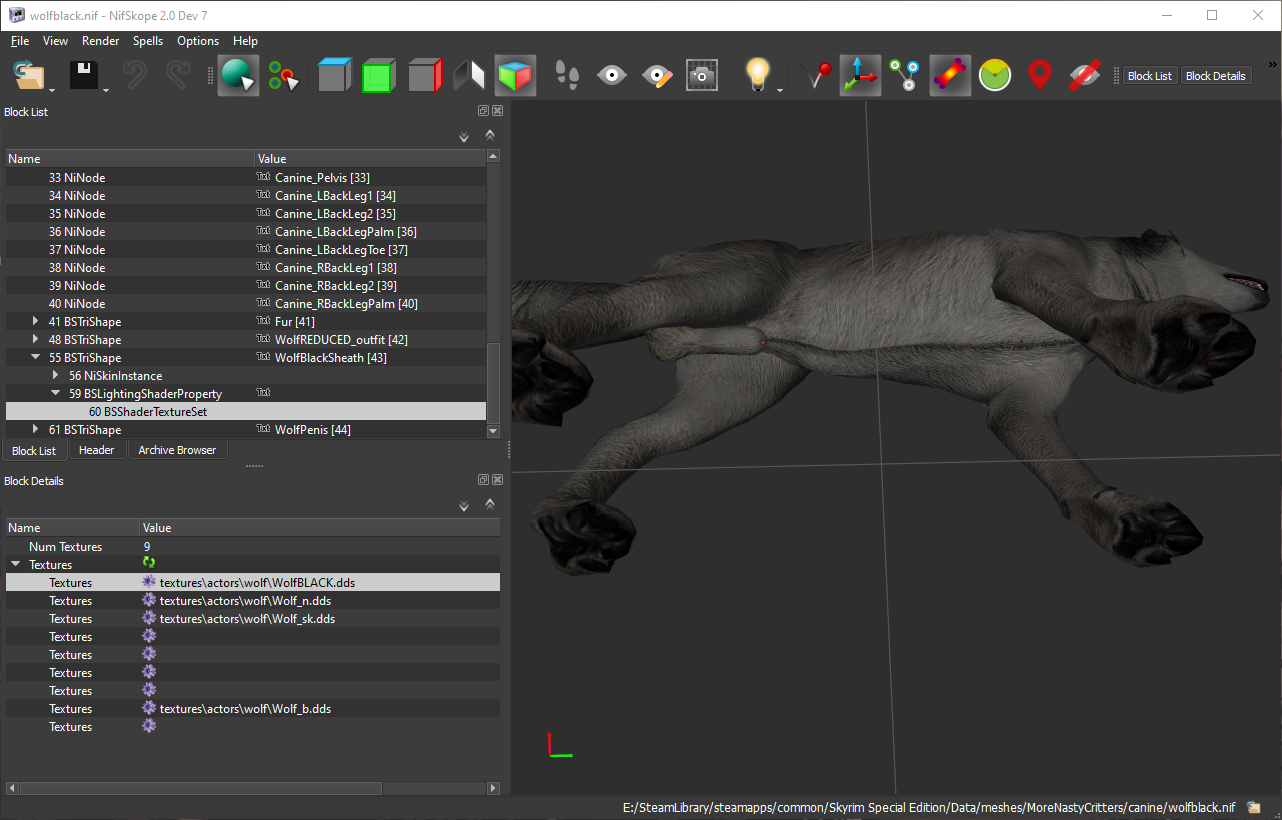Click the Num Textures value 9

(x=147, y=547)
